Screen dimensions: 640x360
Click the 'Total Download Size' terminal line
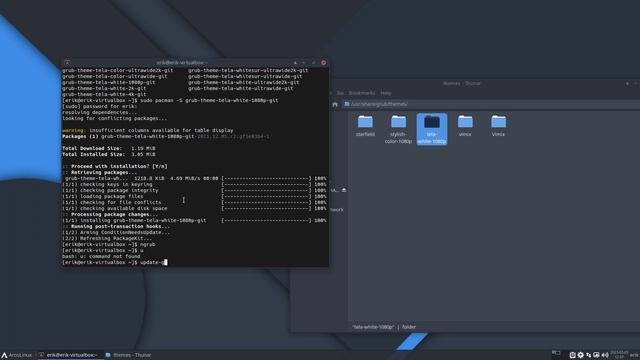pos(109,149)
